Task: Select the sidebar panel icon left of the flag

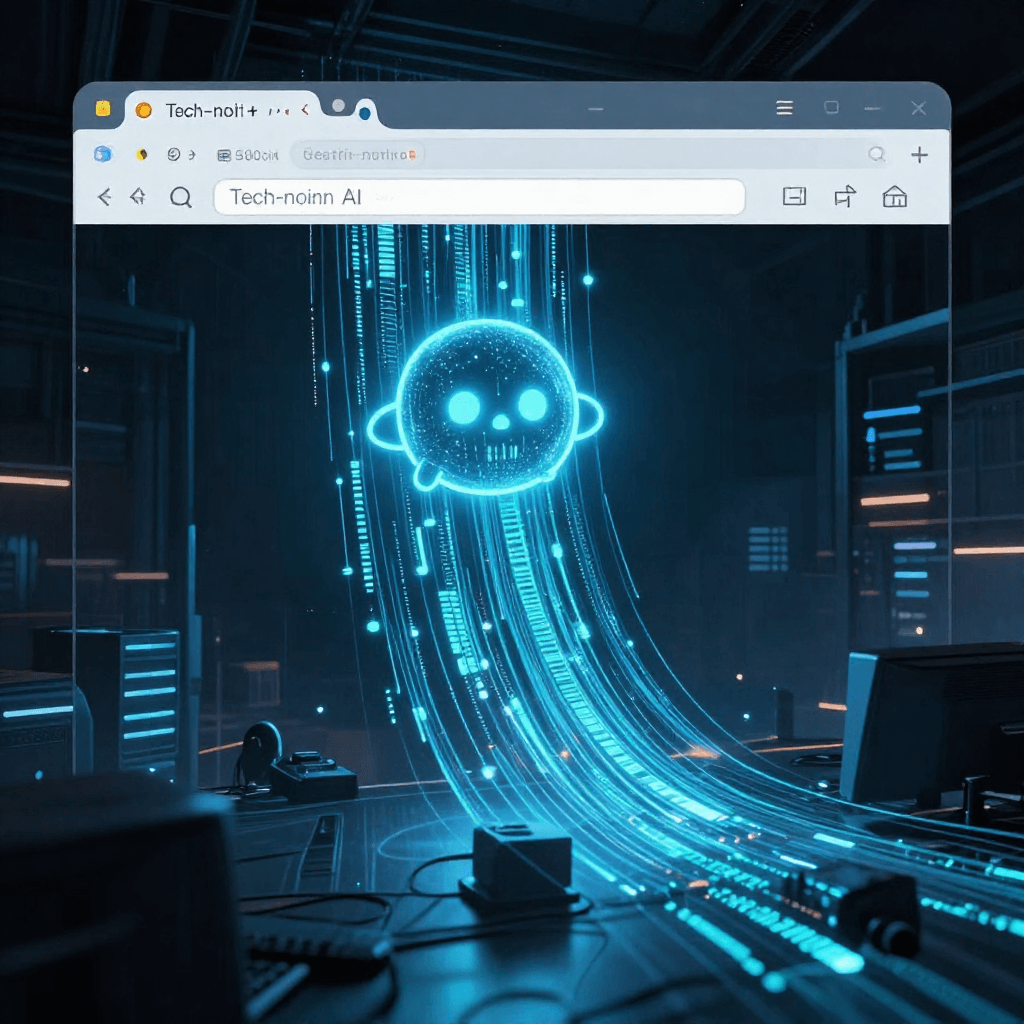Action: 795,197
